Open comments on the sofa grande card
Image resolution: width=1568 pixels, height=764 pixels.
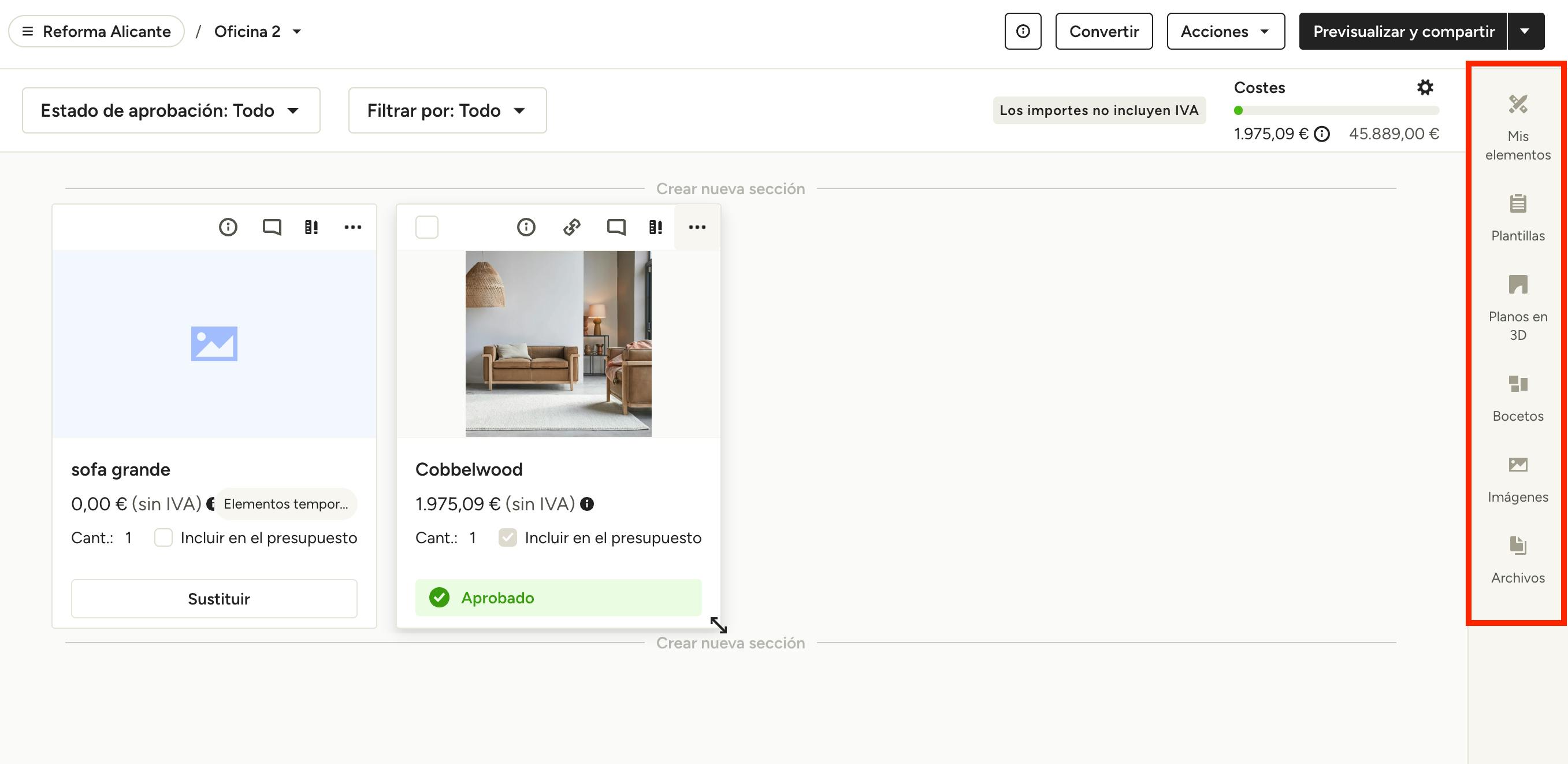(x=272, y=227)
